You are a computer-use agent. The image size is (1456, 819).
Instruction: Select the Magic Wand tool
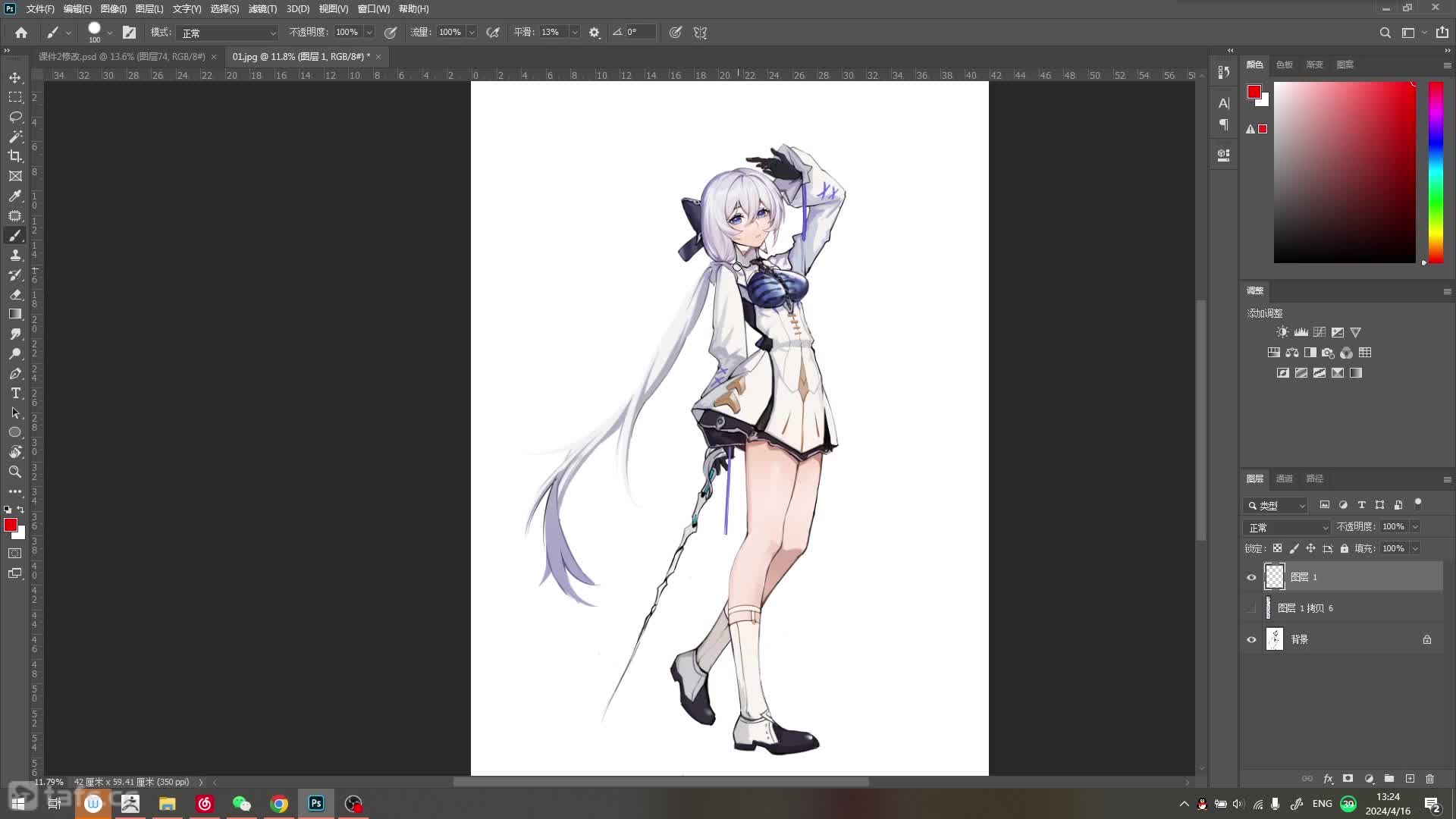click(x=15, y=136)
